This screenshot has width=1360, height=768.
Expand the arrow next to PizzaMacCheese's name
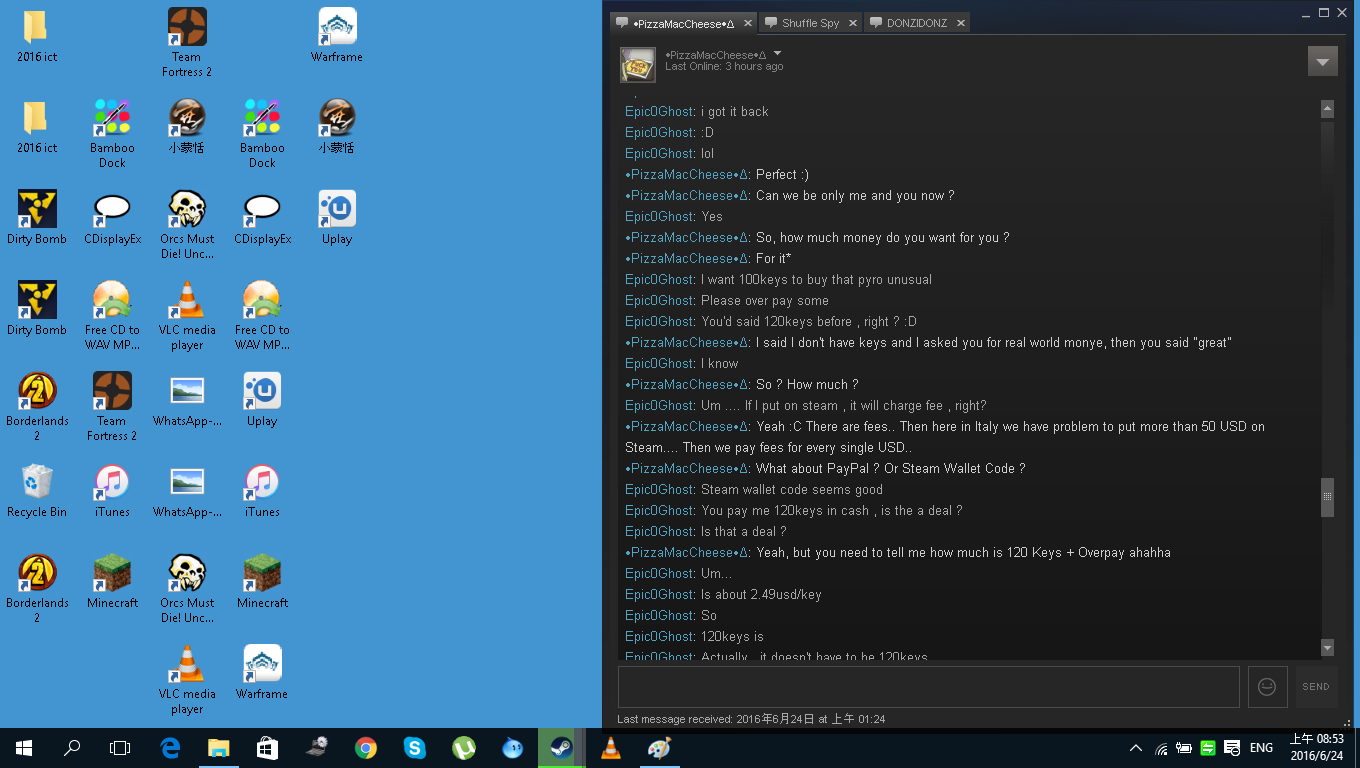tap(778, 54)
